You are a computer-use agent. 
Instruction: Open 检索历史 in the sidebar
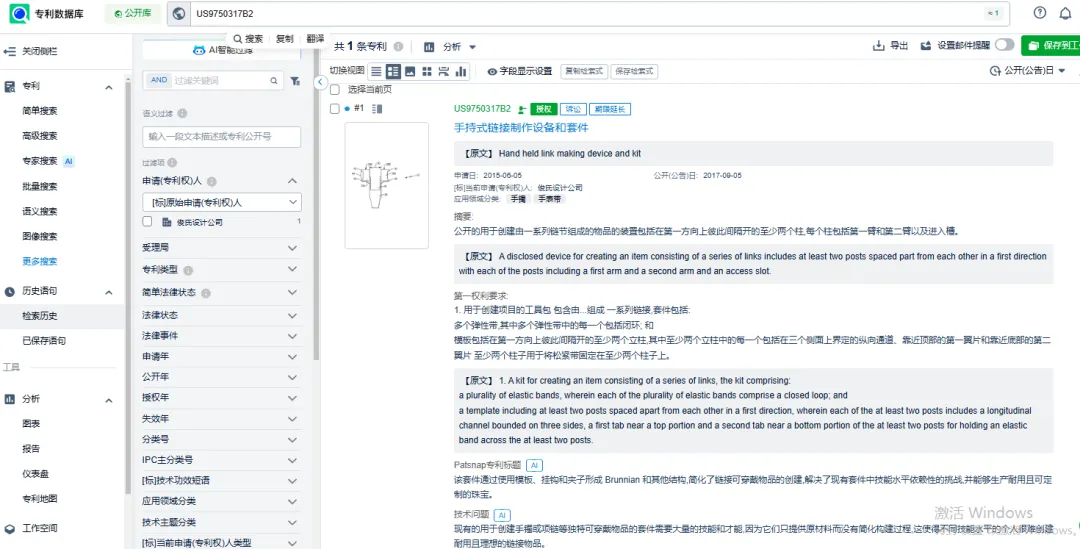pyautogui.click(x=39, y=316)
